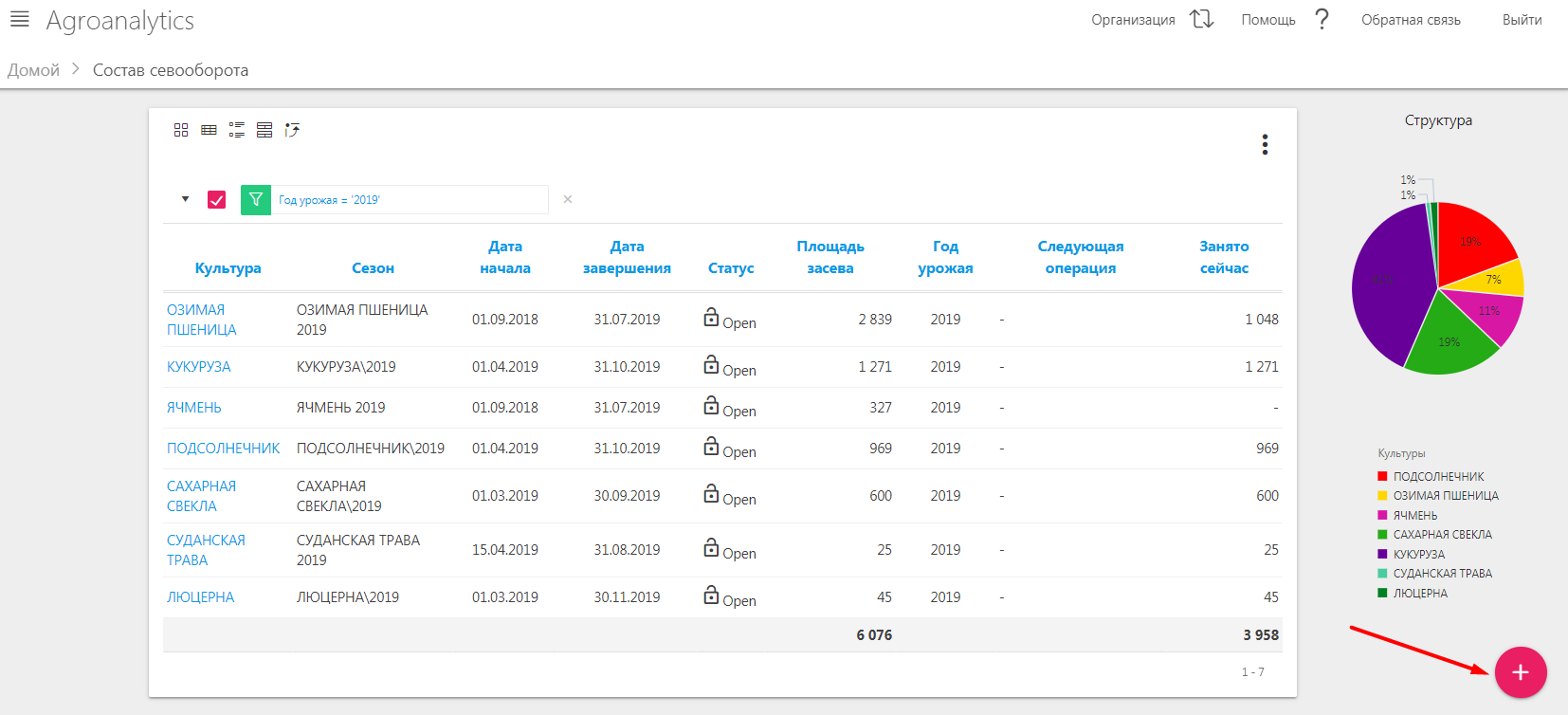Toggle КУКУРУЗА series in chart legend
1568x715 pixels.
coord(1418,555)
